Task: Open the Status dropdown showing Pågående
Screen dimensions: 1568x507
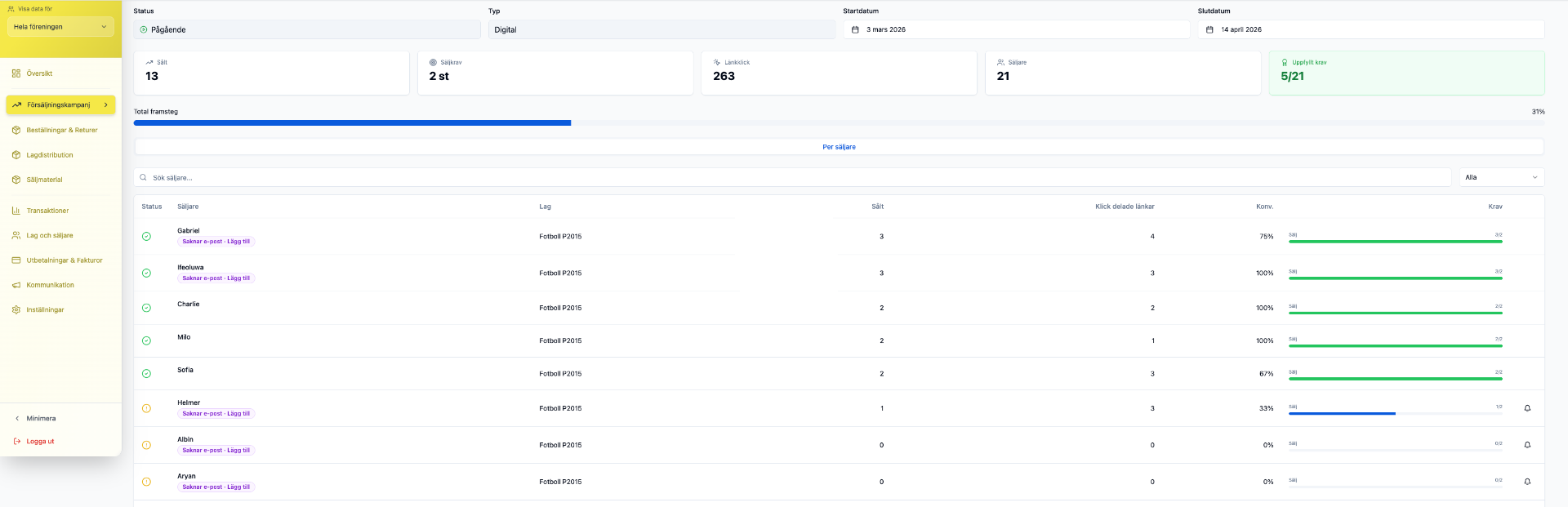Action: tap(307, 29)
